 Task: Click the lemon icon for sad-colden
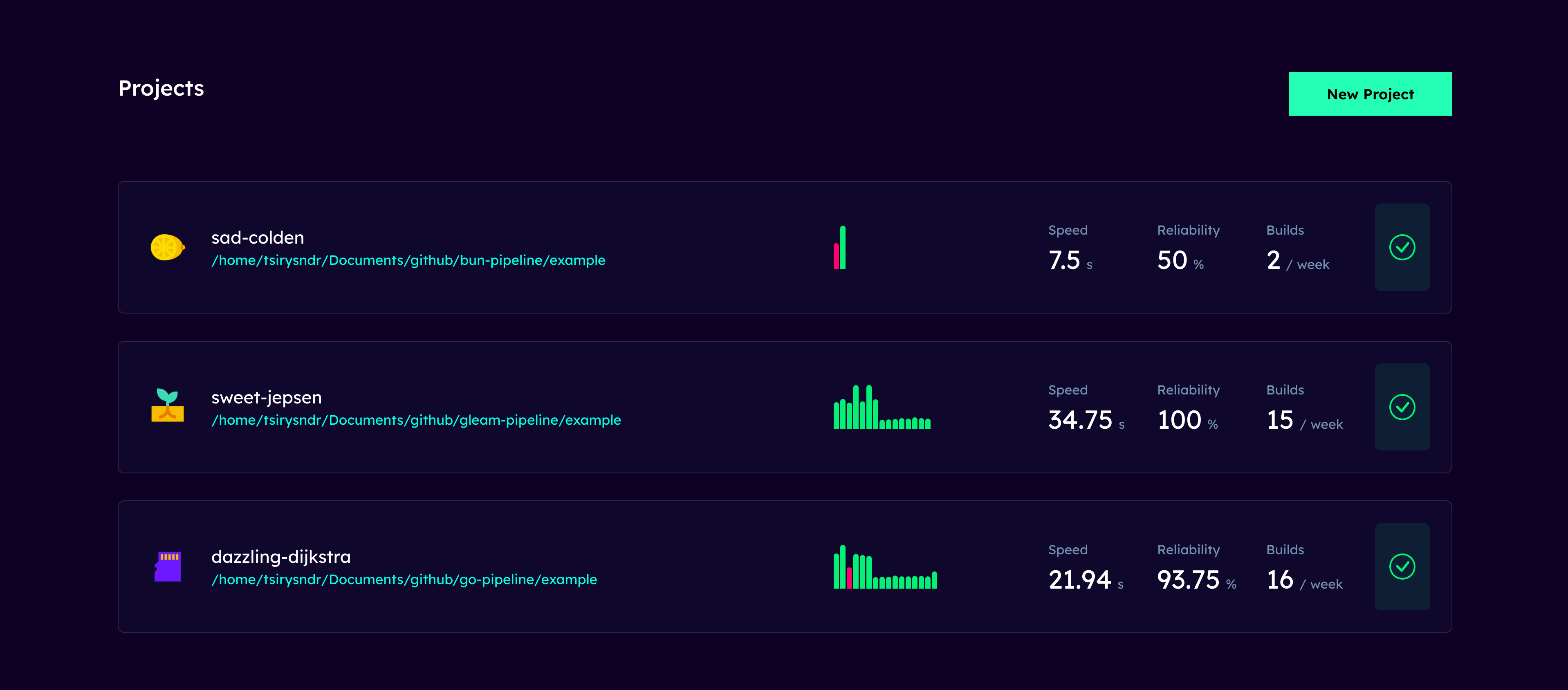167,247
